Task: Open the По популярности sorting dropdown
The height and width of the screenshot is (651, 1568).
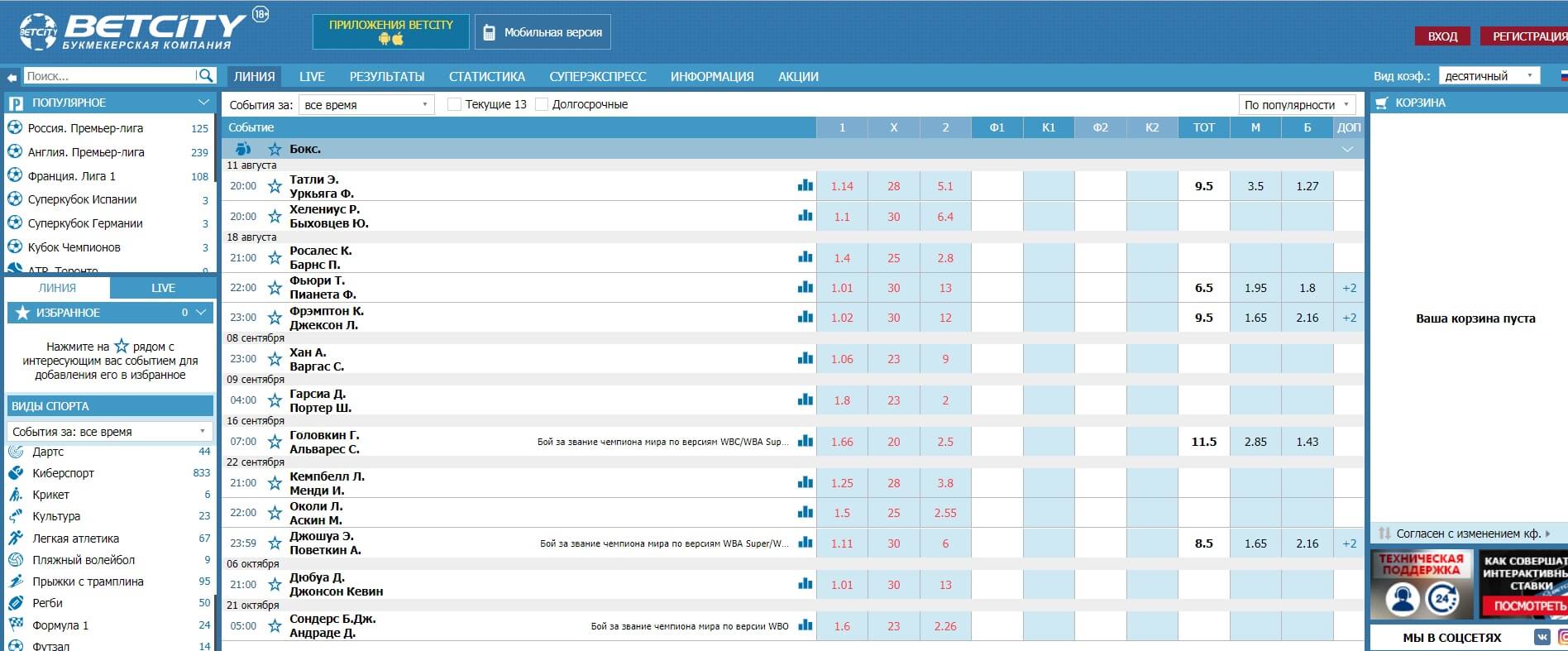Action: (x=1297, y=104)
